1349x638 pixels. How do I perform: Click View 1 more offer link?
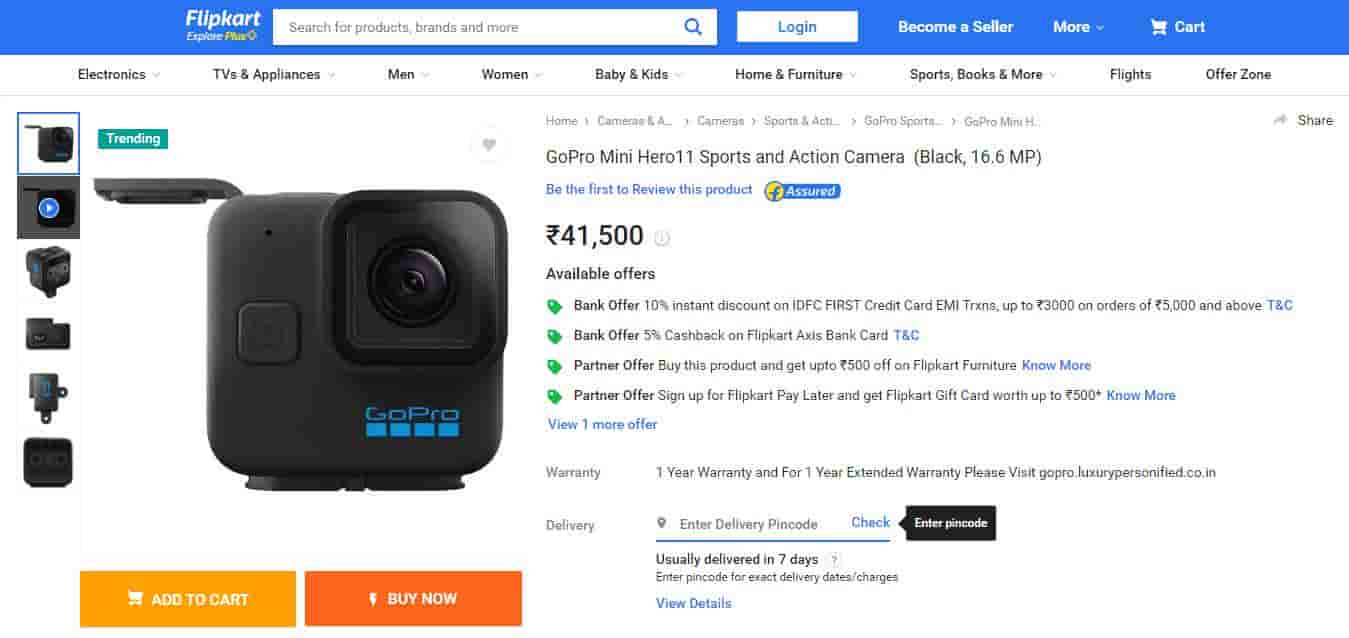(602, 424)
